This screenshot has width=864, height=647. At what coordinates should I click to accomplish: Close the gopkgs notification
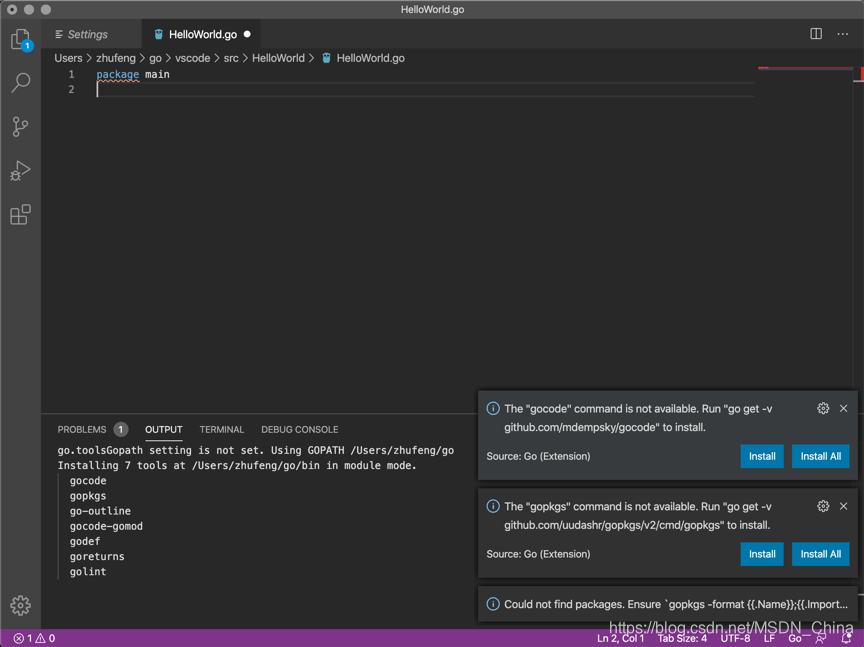click(844, 506)
